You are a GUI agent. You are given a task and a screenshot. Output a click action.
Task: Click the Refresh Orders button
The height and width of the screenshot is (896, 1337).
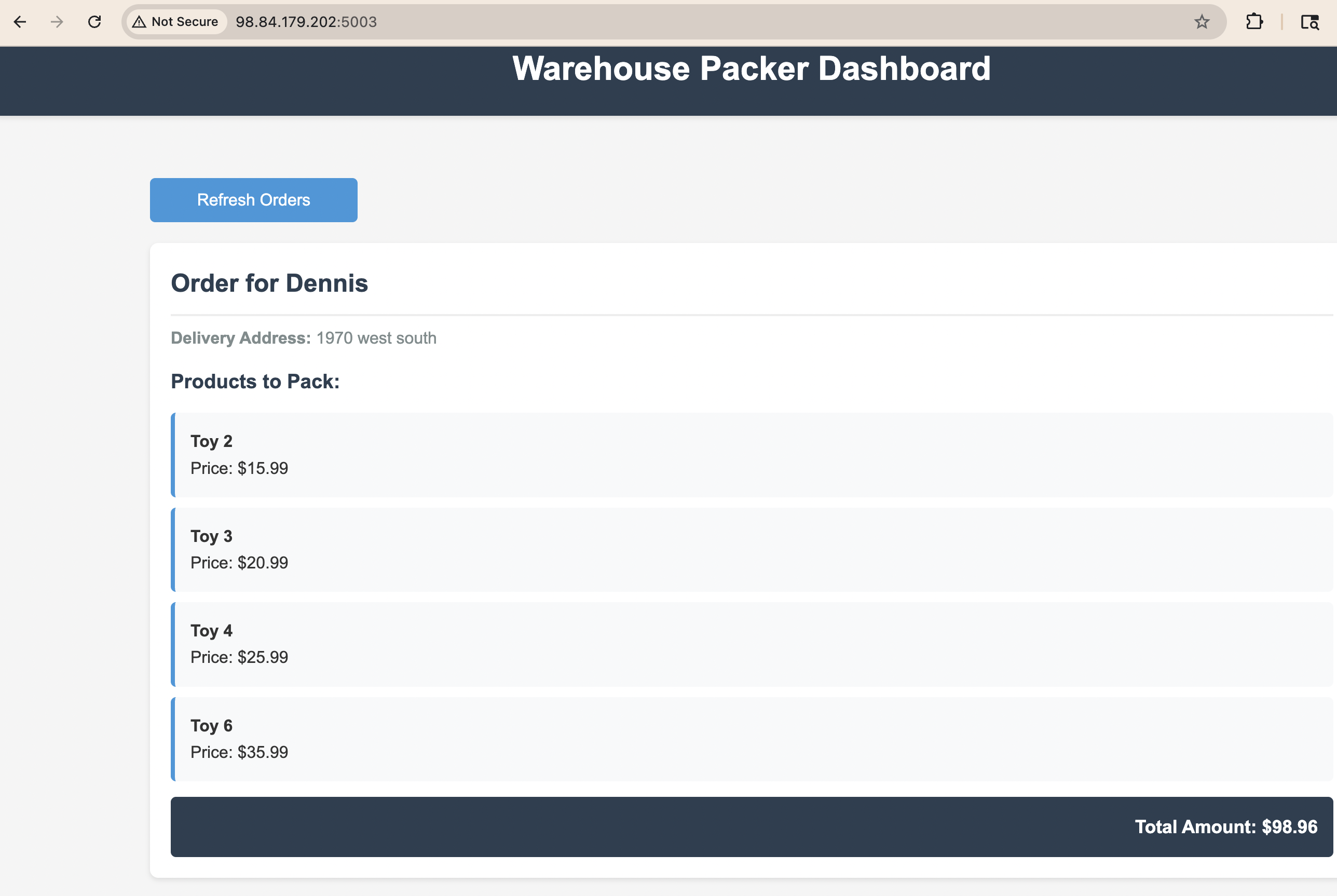click(253, 200)
